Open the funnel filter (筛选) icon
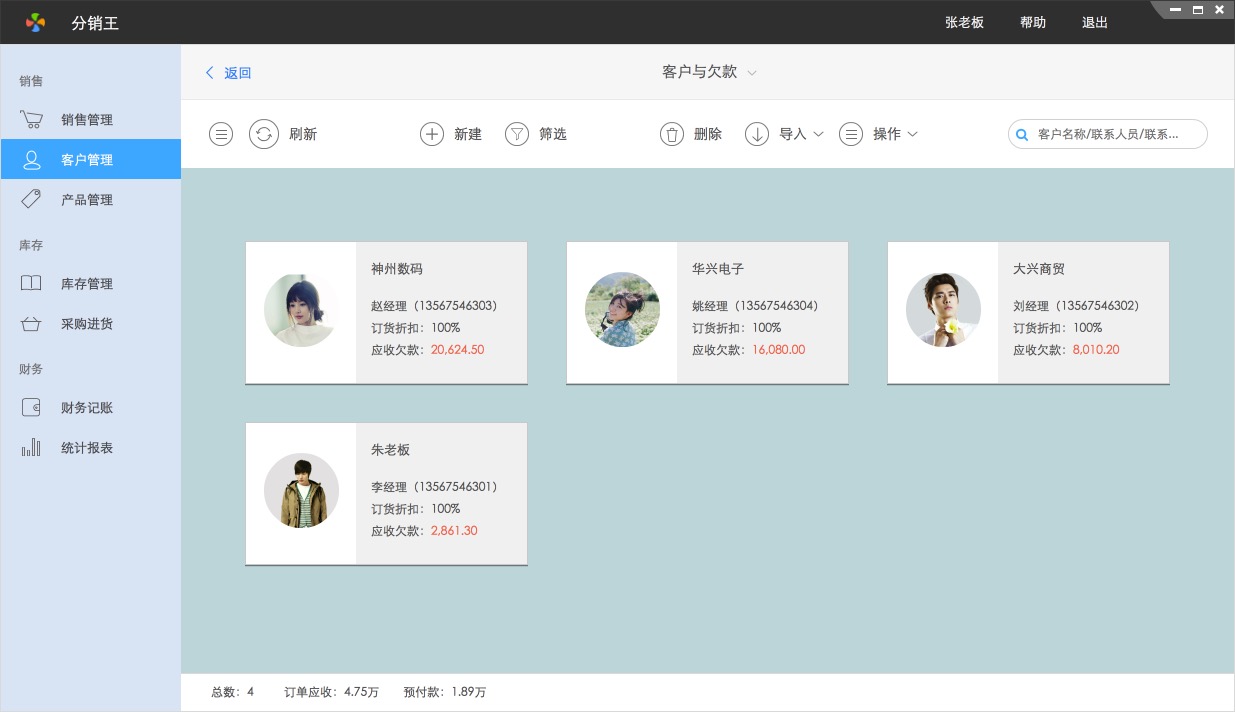 (x=516, y=134)
